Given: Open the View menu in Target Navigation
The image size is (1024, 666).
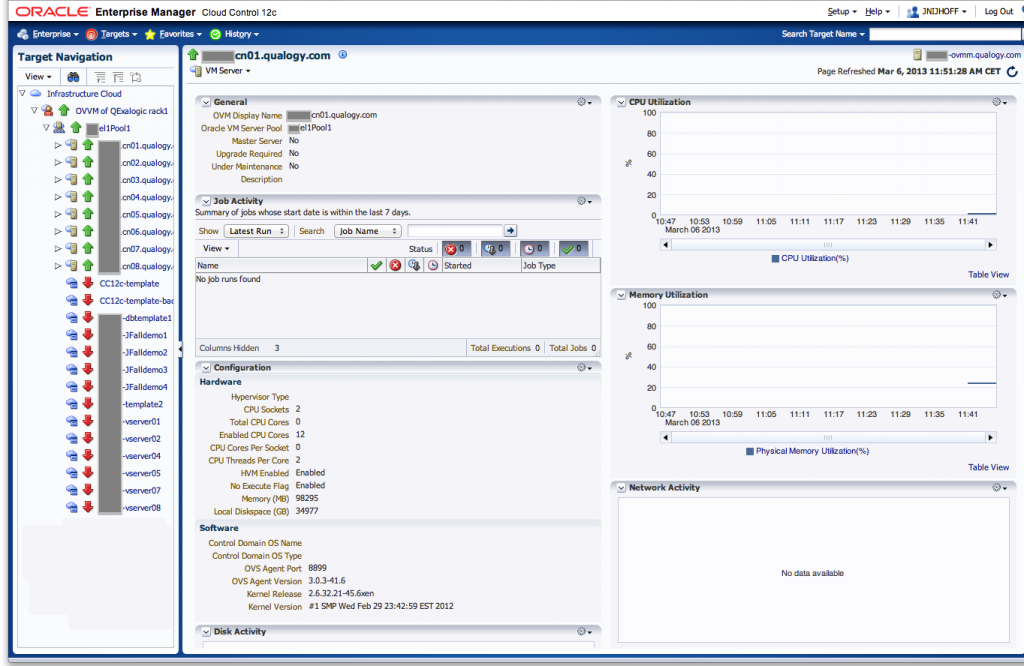Looking at the screenshot, I should (x=38, y=77).
